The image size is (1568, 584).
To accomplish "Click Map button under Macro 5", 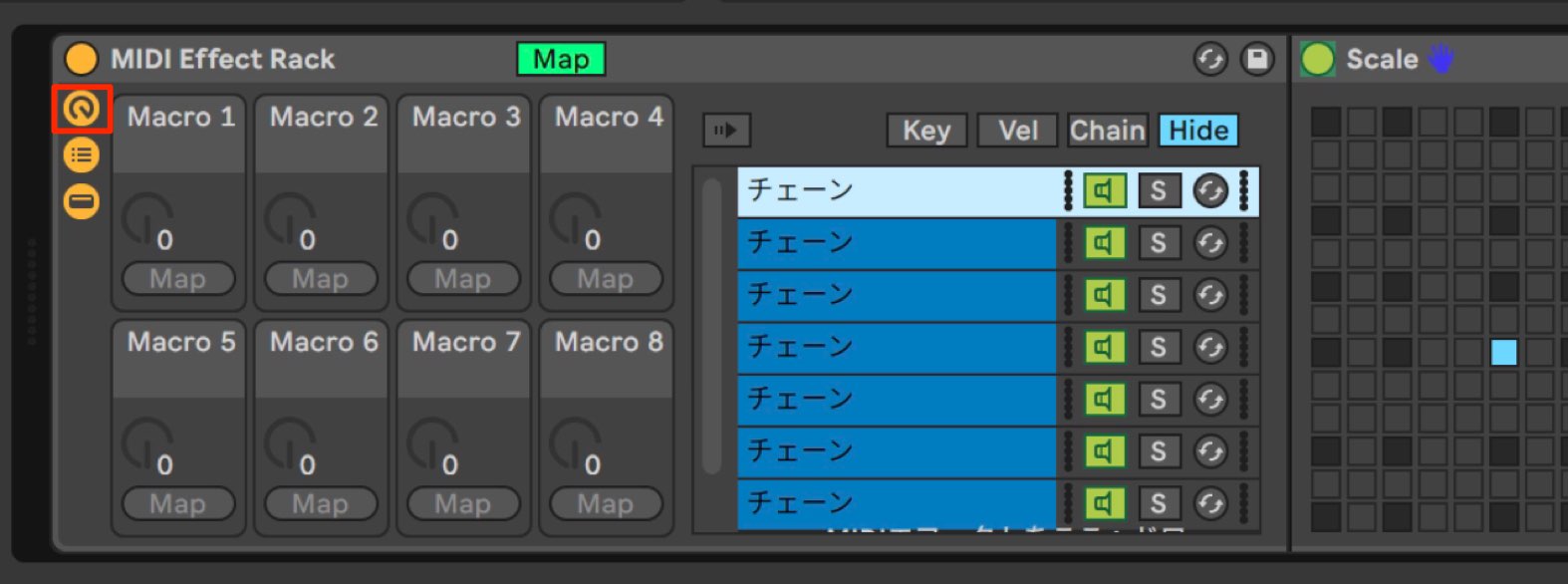I will pos(178,504).
